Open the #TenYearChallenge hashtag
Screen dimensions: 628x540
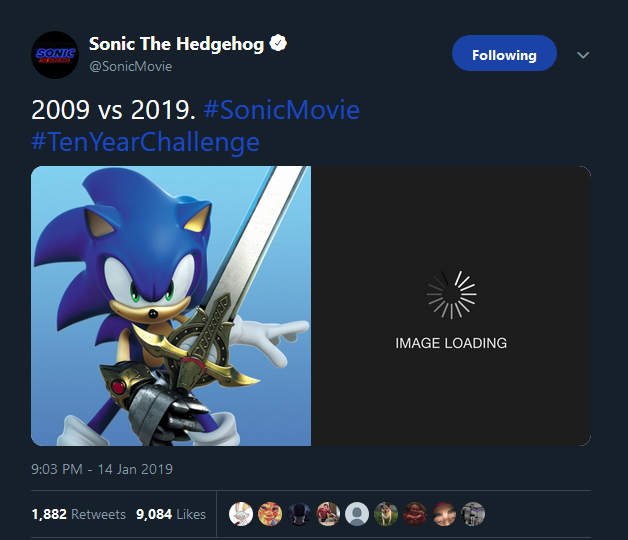(x=145, y=141)
